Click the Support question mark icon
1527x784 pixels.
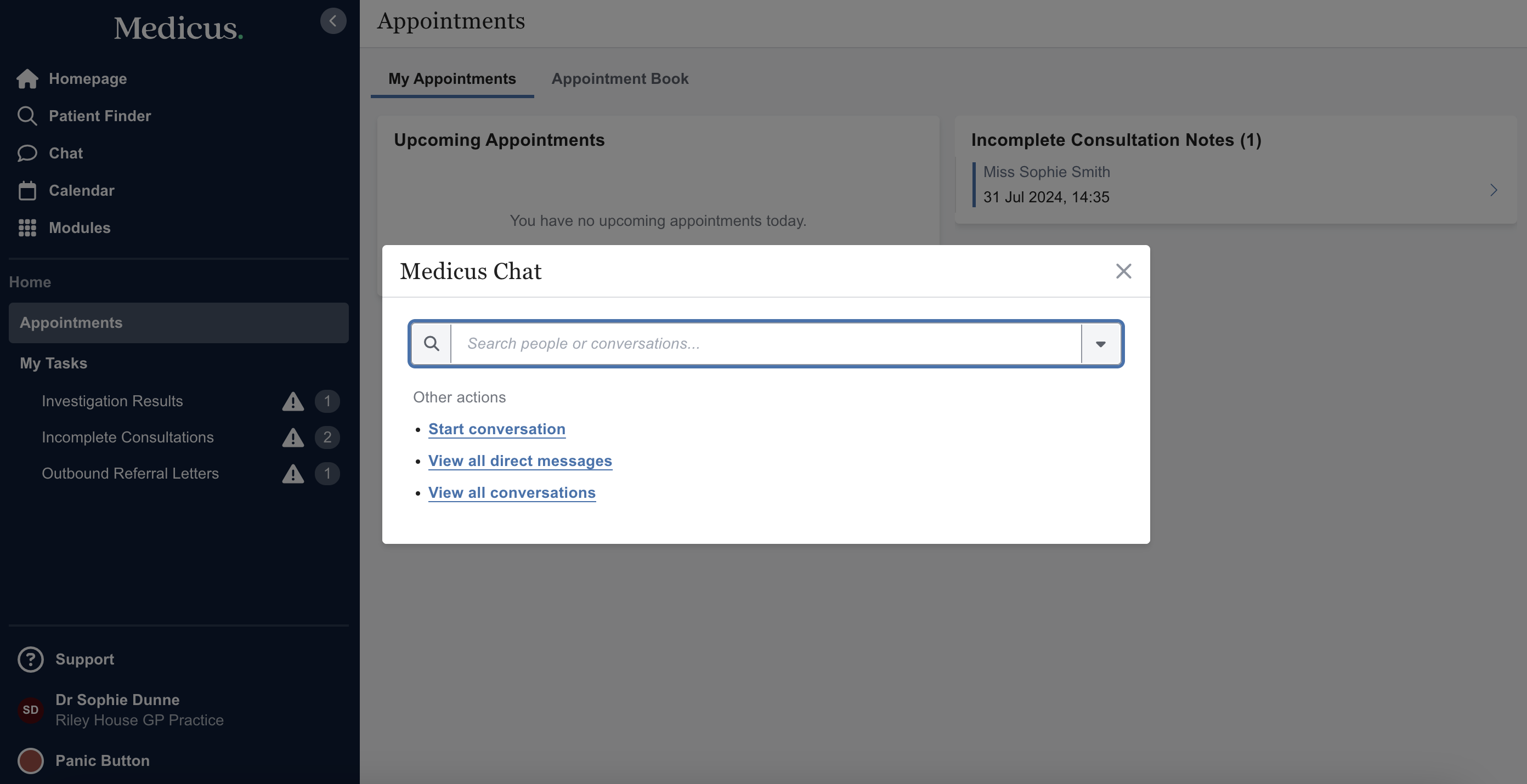pyautogui.click(x=30, y=660)
